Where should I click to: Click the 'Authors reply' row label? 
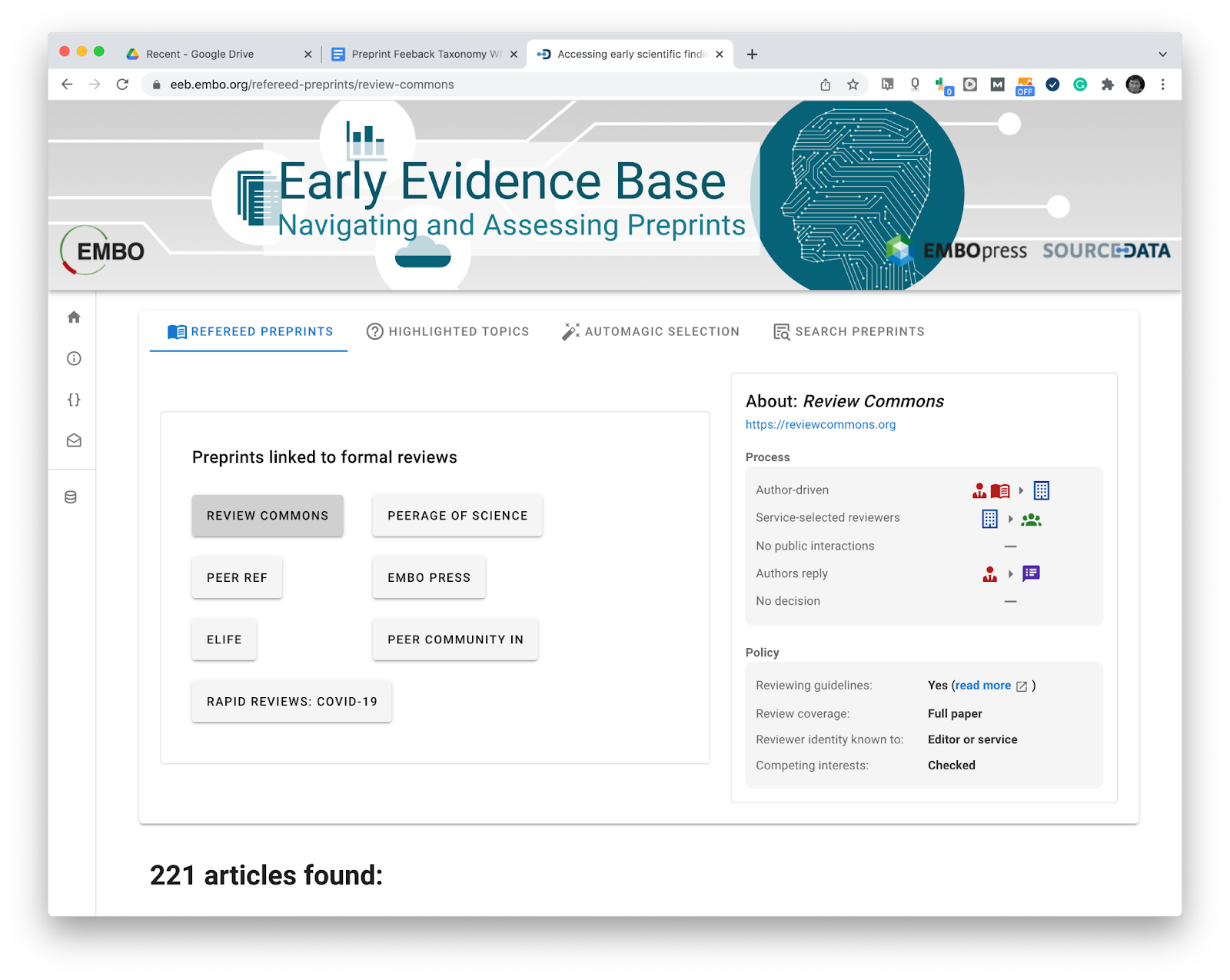coord(792,573)
